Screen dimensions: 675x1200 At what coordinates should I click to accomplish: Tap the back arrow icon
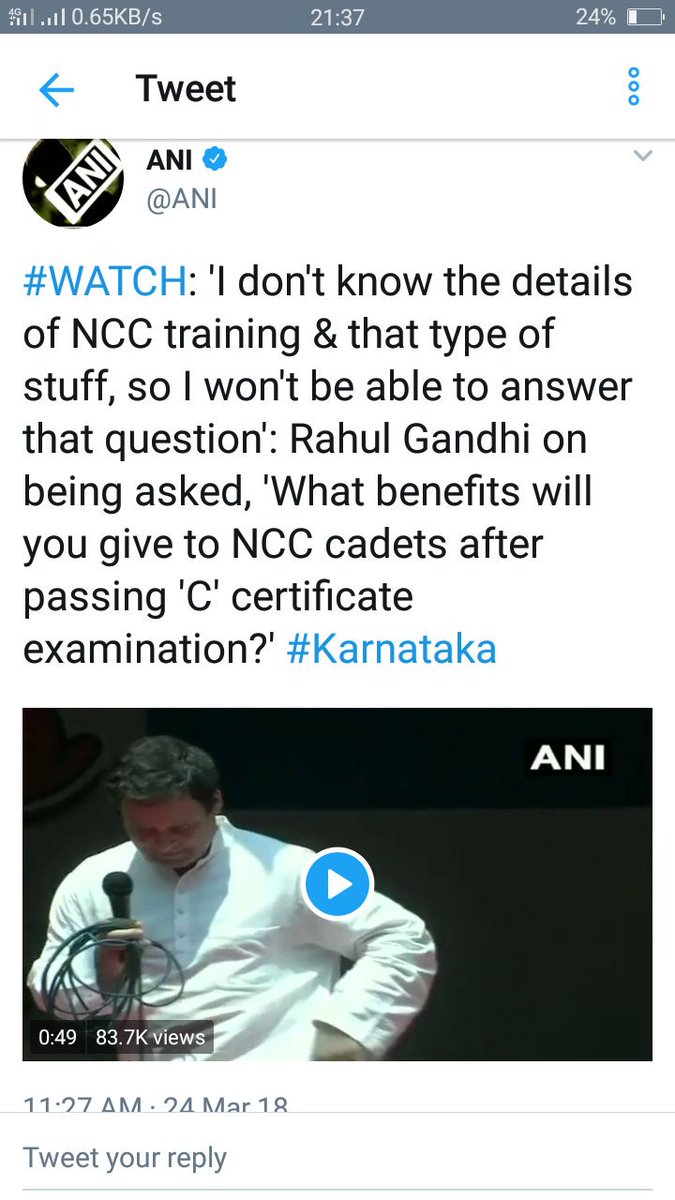point(56,90)
